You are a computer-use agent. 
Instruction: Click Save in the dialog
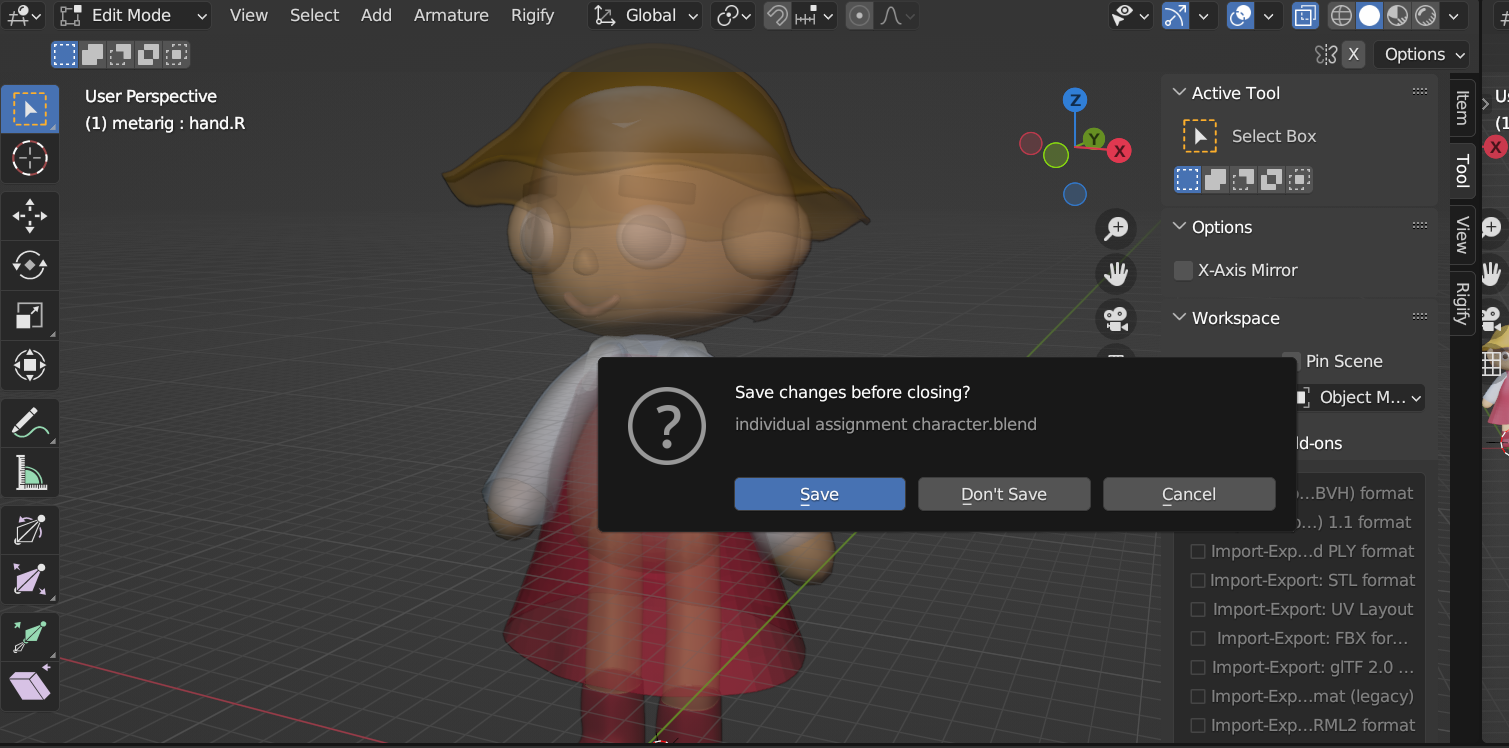click(820, 494)
